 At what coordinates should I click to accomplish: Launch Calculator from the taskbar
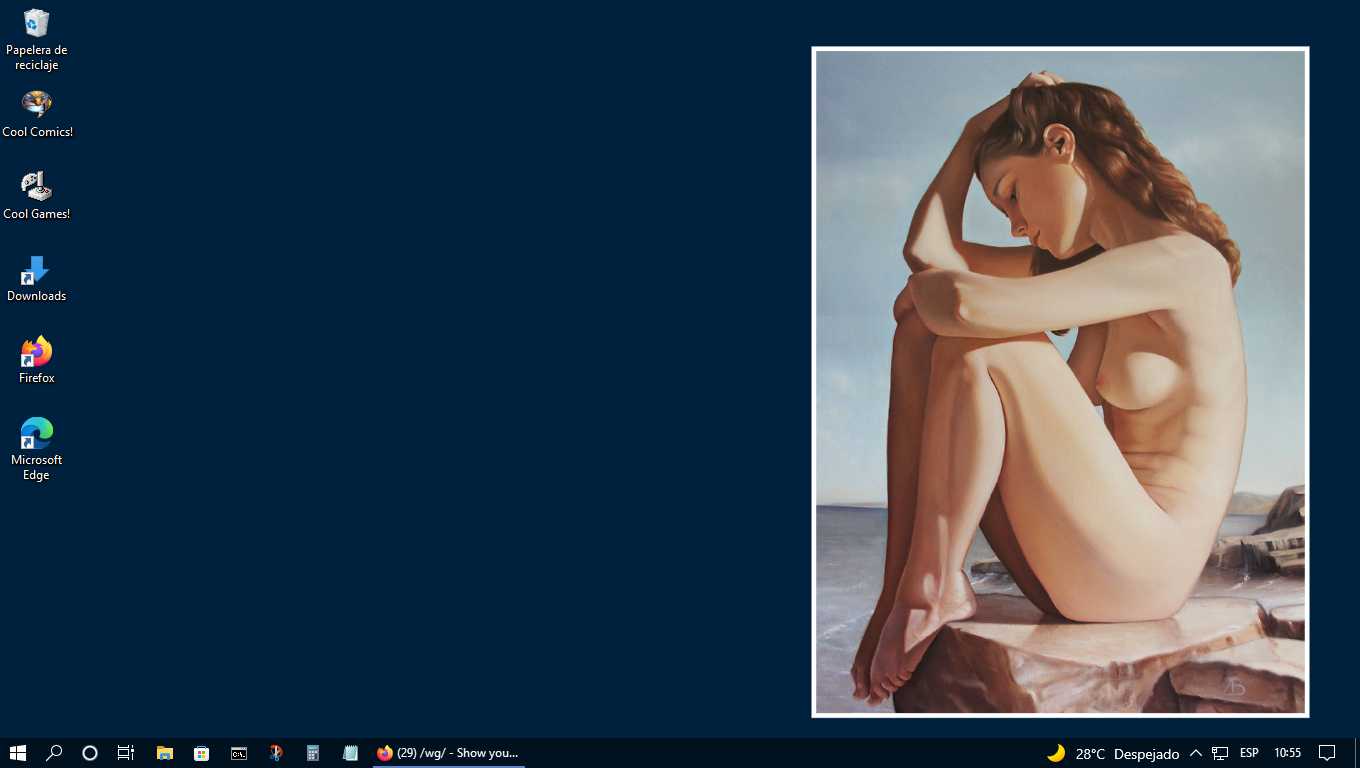313,753
